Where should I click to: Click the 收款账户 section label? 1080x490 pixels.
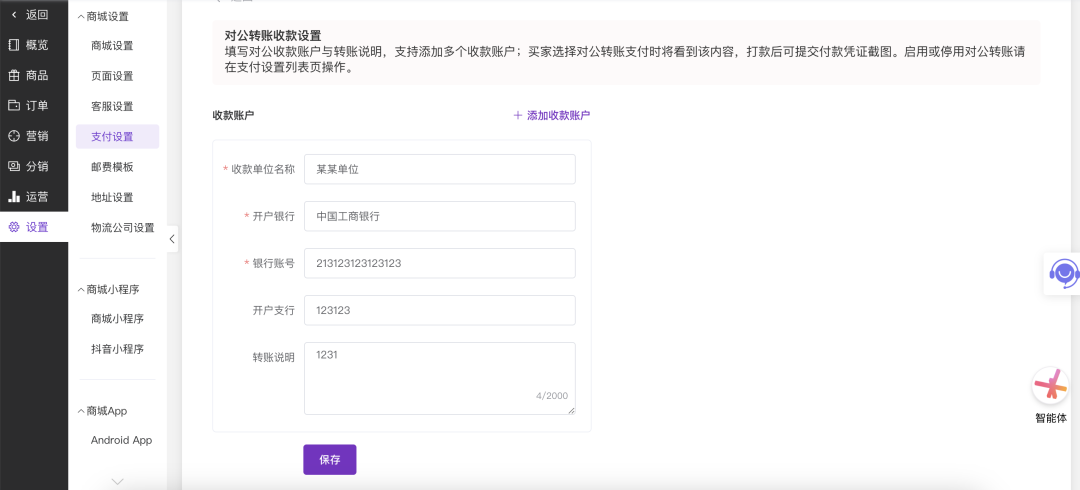click(x=233, y=116)
